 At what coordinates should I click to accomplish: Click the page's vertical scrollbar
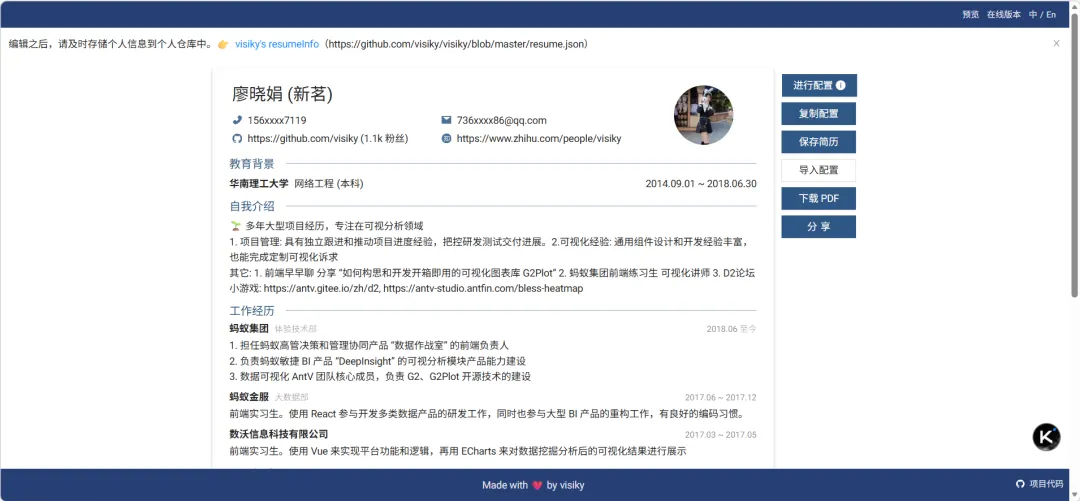coord(1074,155)
